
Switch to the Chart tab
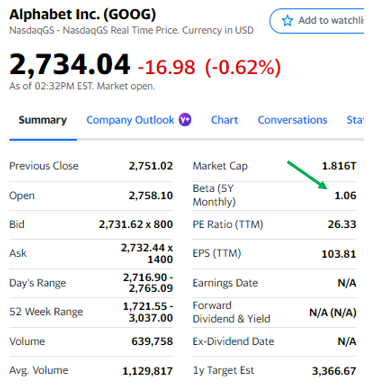224,120
